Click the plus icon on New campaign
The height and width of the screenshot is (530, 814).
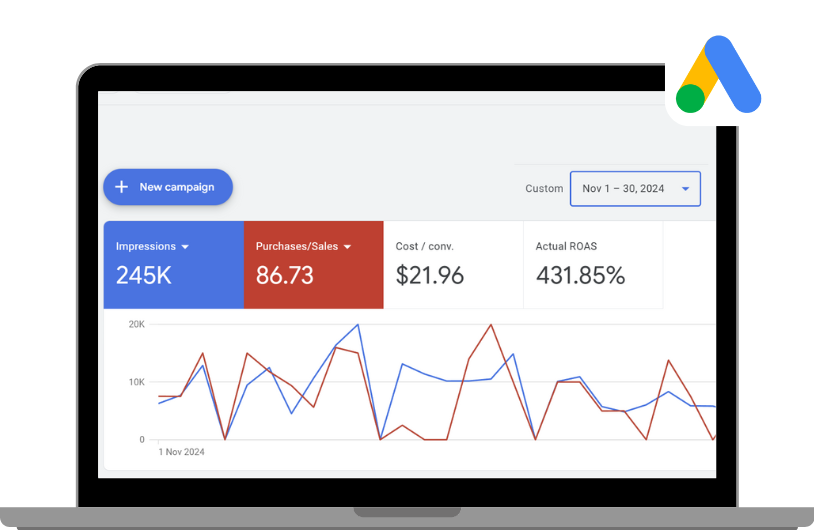tap(121, 187)
